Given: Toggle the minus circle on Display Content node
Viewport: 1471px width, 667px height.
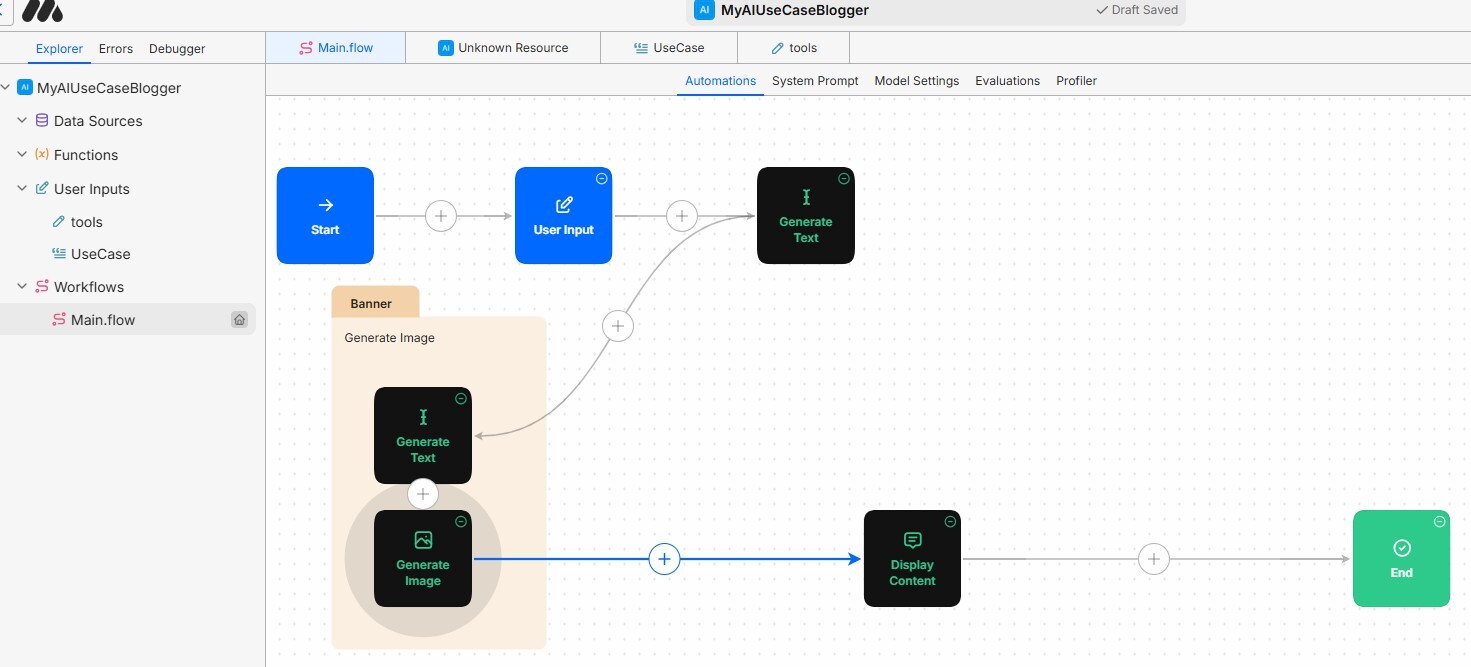Looking at the screenshot, I should coord(950,521).
